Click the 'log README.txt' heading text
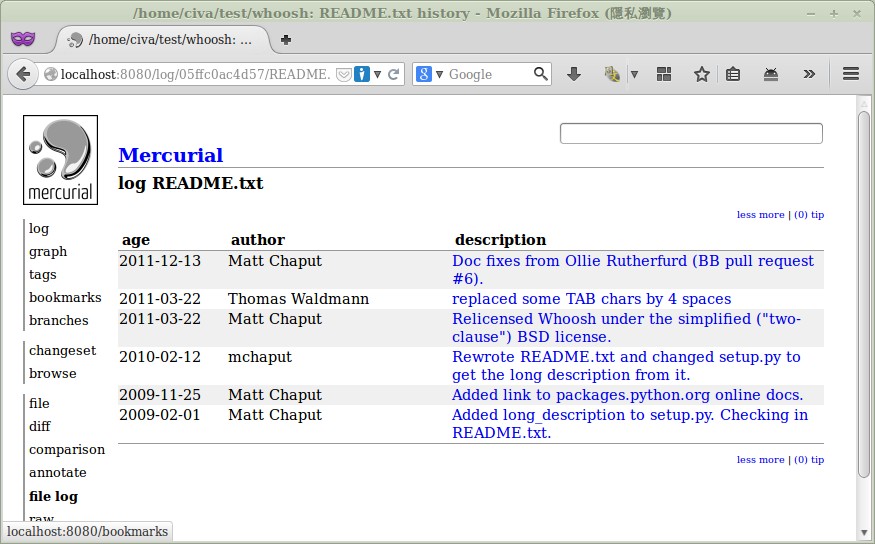Screen dimensions: 875x544 (x=191, y=183)
